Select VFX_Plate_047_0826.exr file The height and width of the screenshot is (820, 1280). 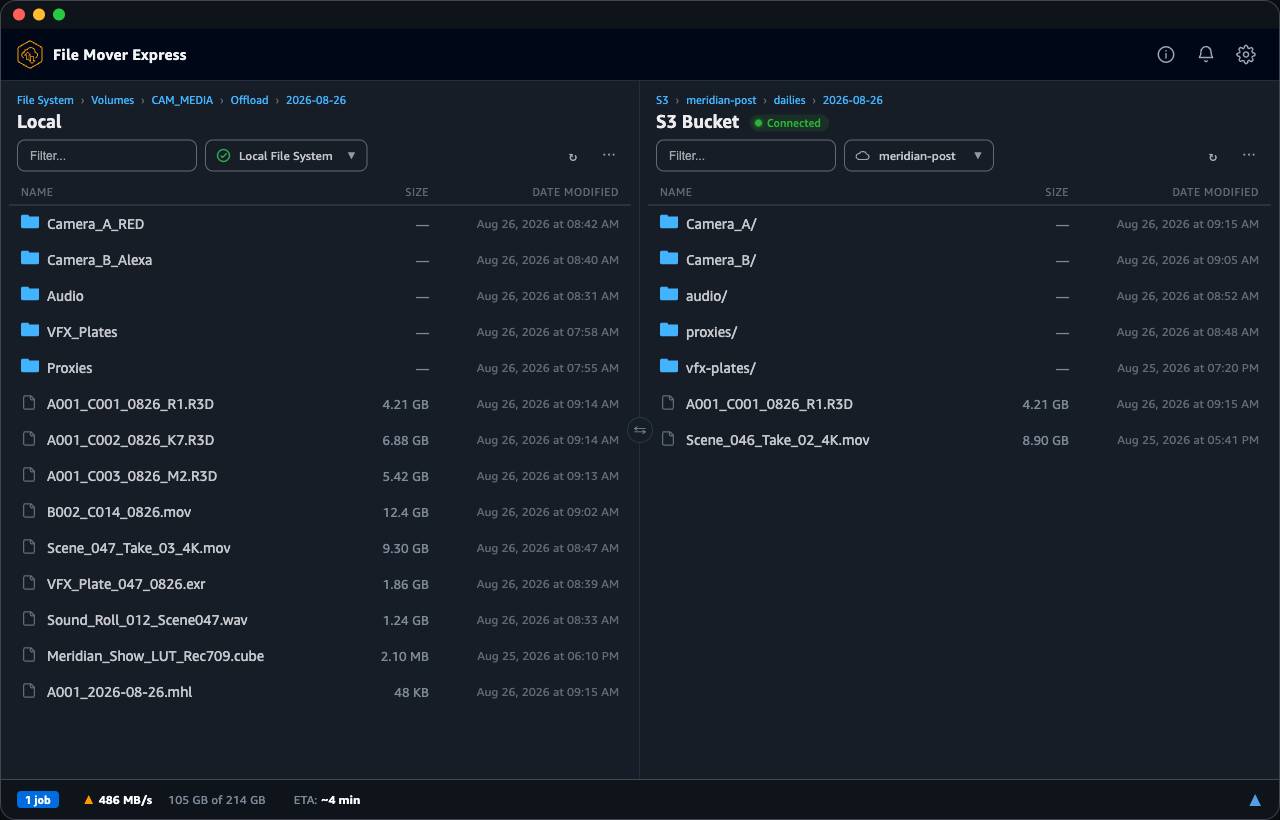(320, 584)
